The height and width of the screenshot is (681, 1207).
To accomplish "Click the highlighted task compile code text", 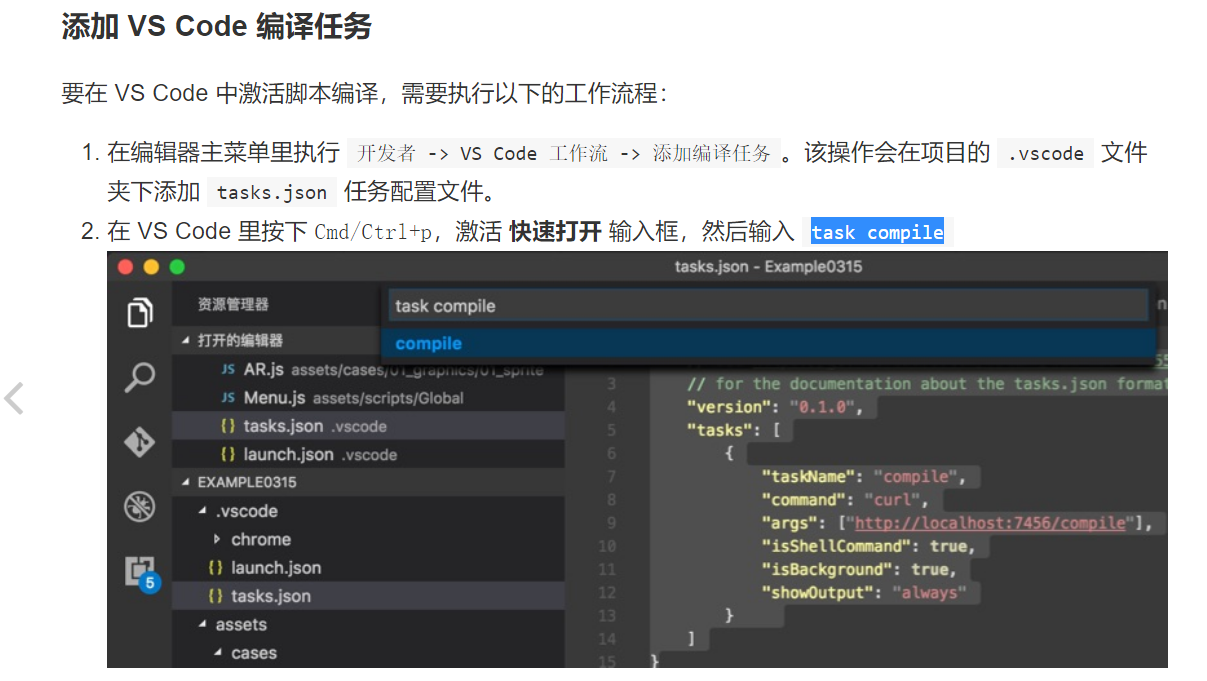I will (x=877, y=233).
